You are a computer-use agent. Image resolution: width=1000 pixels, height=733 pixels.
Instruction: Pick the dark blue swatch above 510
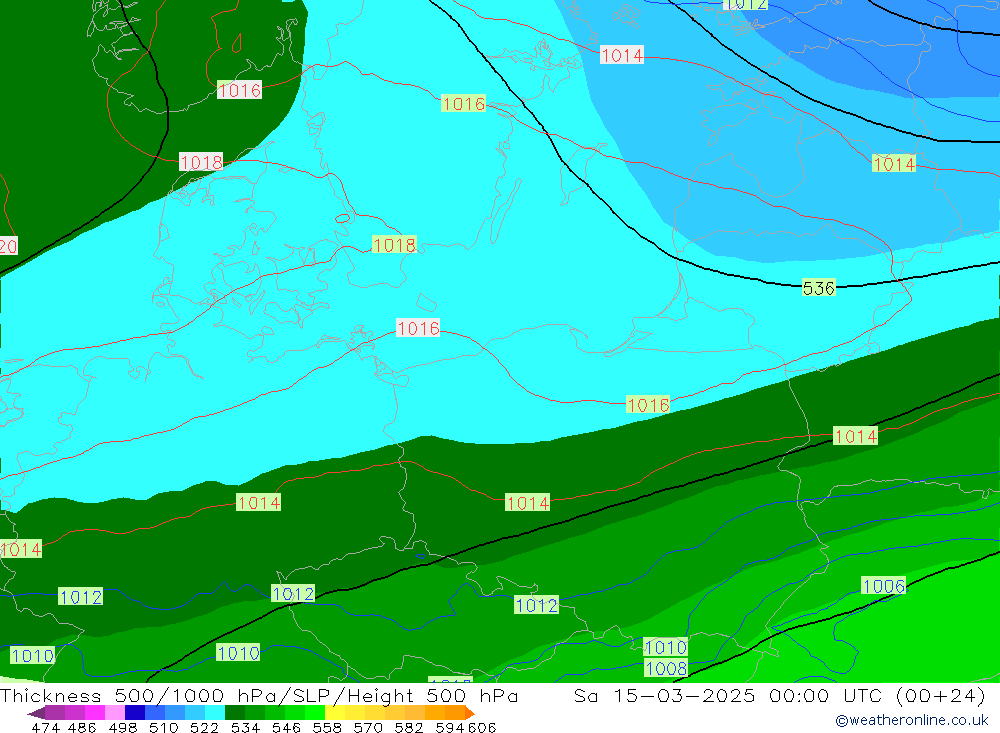135,713
